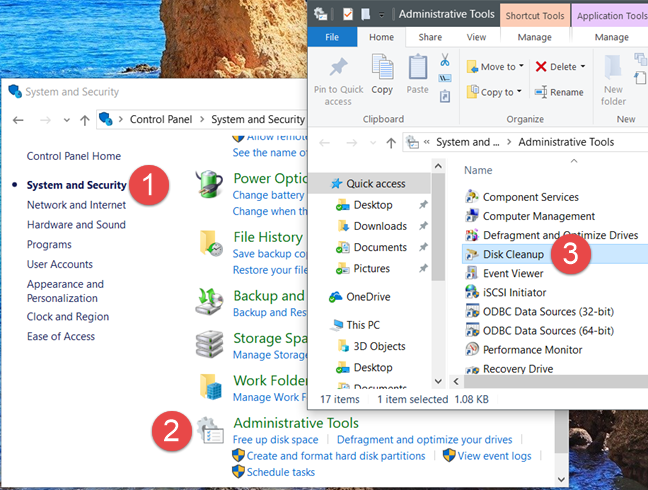Click the Paste shortcut icon
The width and height of the screenshot is (648, 490).
[x=445, y=96]
